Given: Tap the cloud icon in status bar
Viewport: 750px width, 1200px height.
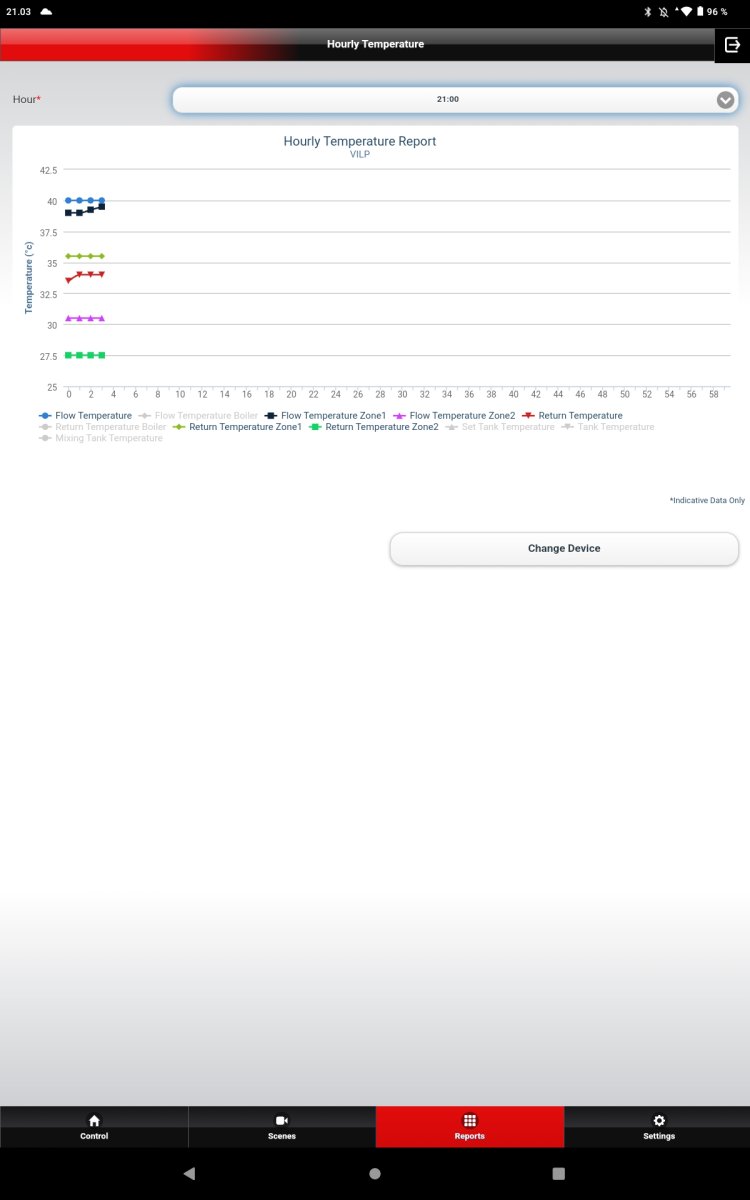Looking at the screenshot, I should pyautogui.click(x=46, y=12).
